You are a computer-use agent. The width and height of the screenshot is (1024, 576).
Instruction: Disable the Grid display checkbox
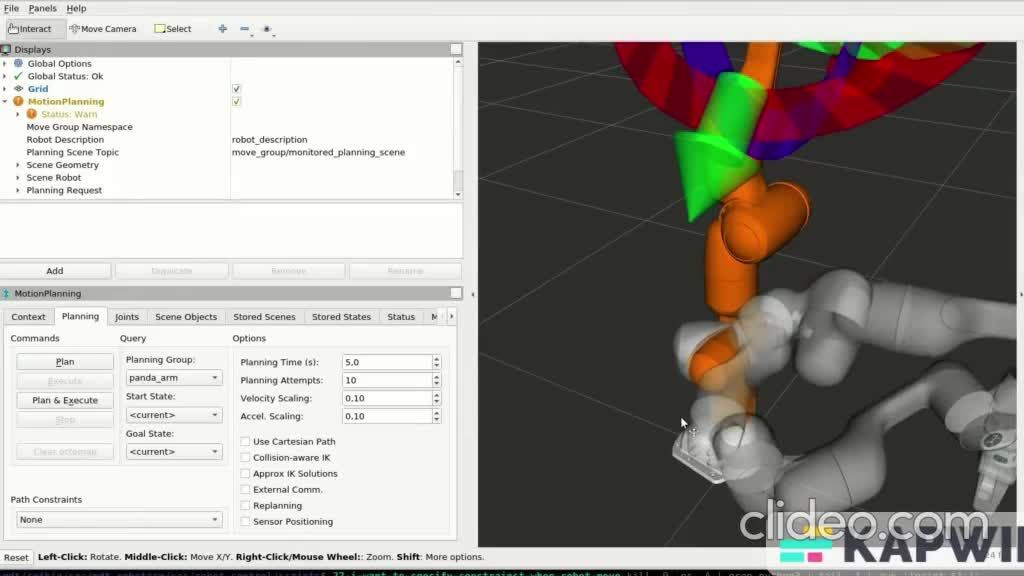coord(237,89)
